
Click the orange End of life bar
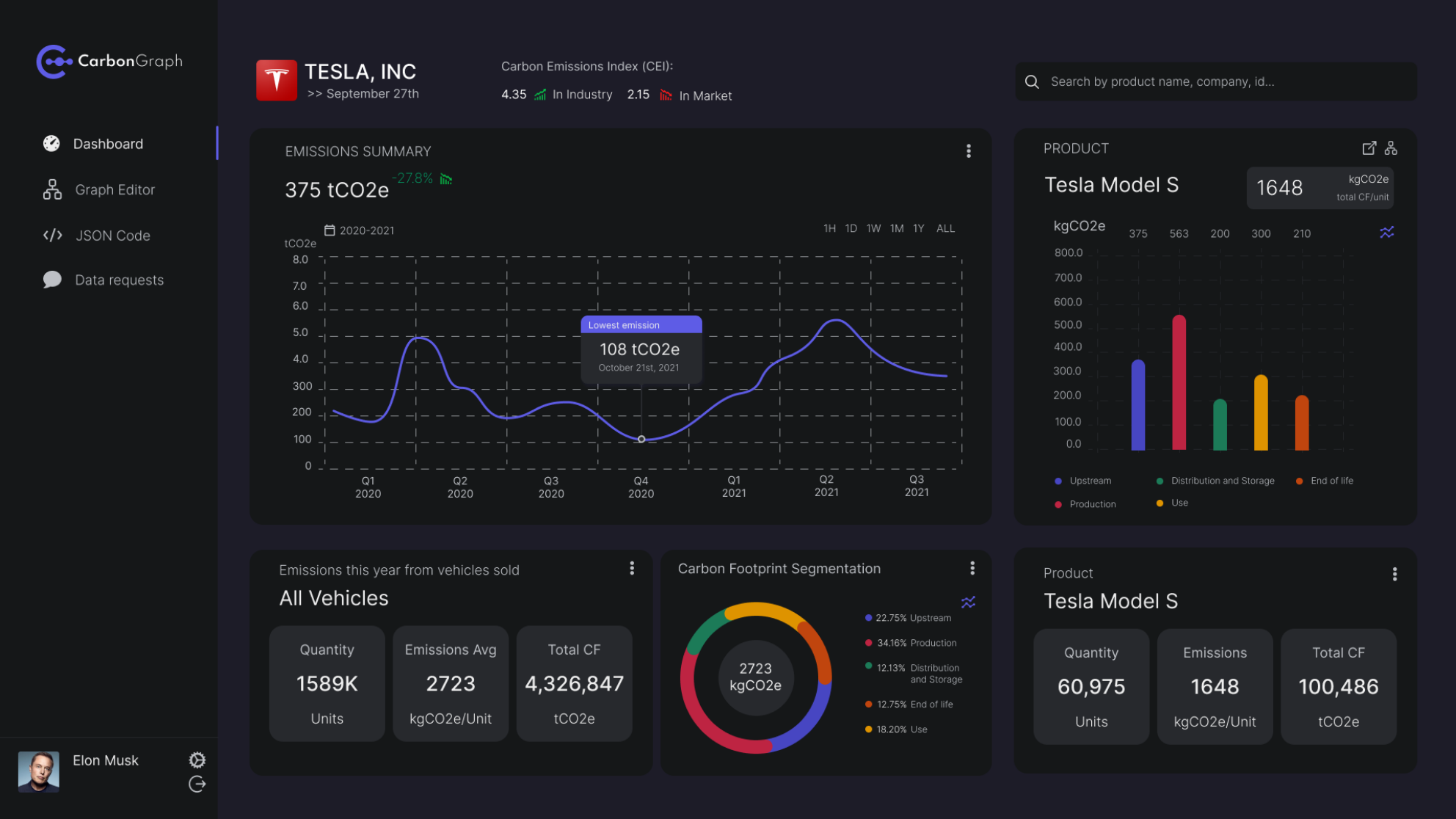[x=1302, y=423]
